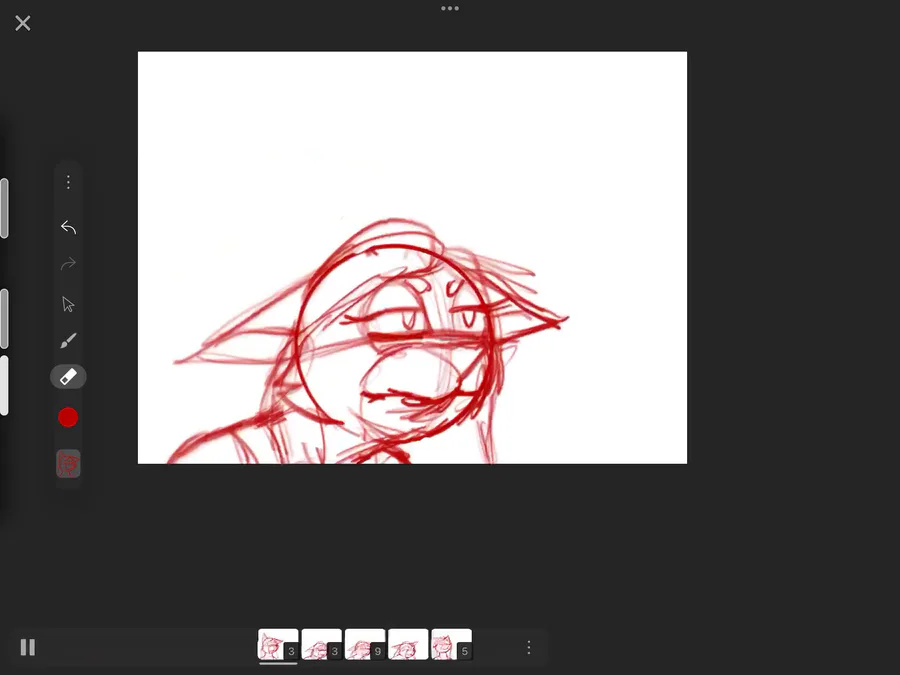Open the red color swatch picker
Image resolution: width=900 pixels, height=675 pixels.
click(68, 417)
